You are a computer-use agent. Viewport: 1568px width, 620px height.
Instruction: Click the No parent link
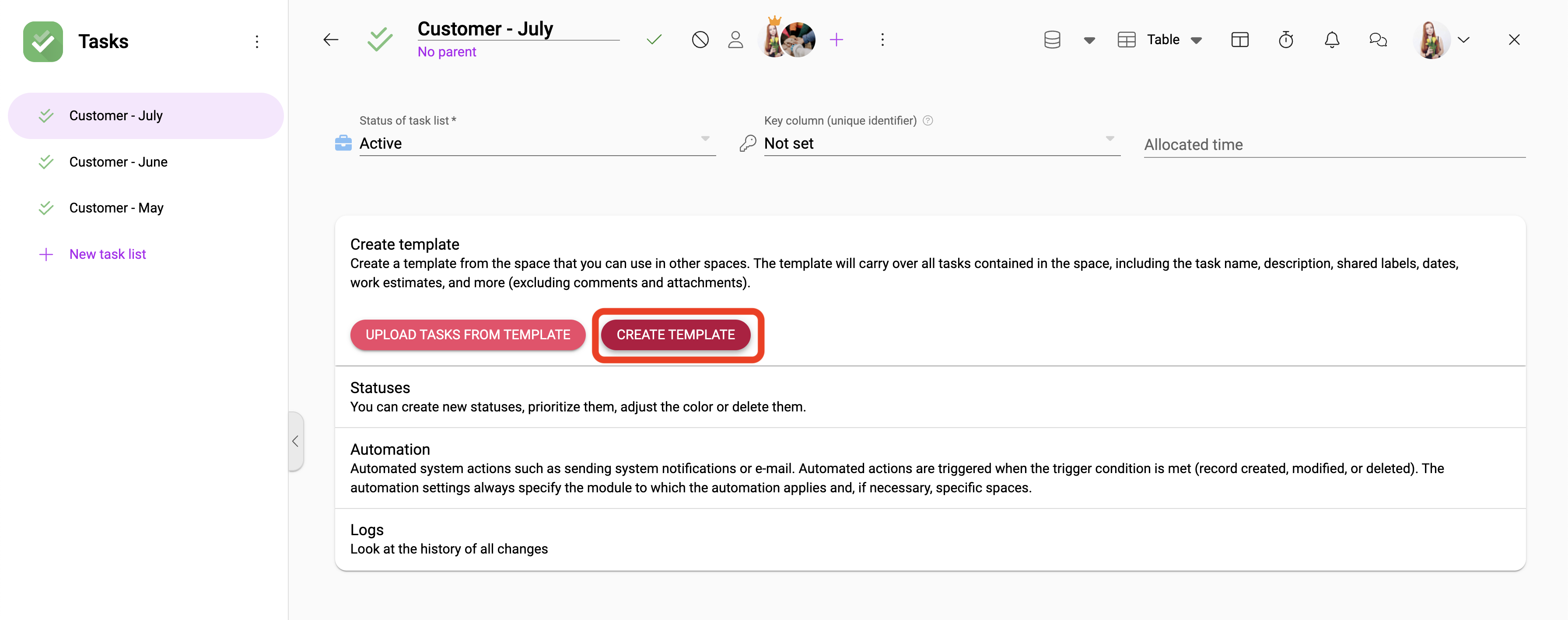447,52
